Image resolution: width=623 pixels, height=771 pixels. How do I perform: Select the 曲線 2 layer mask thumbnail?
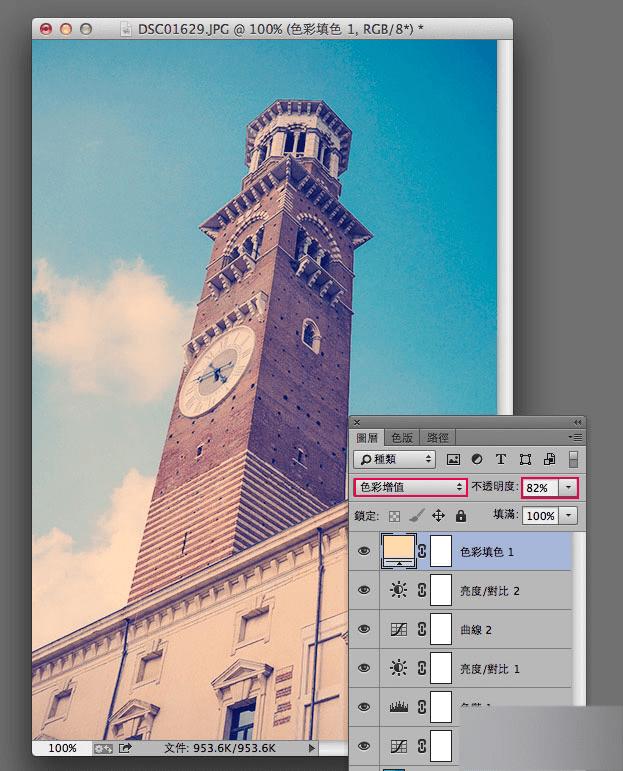441,629
